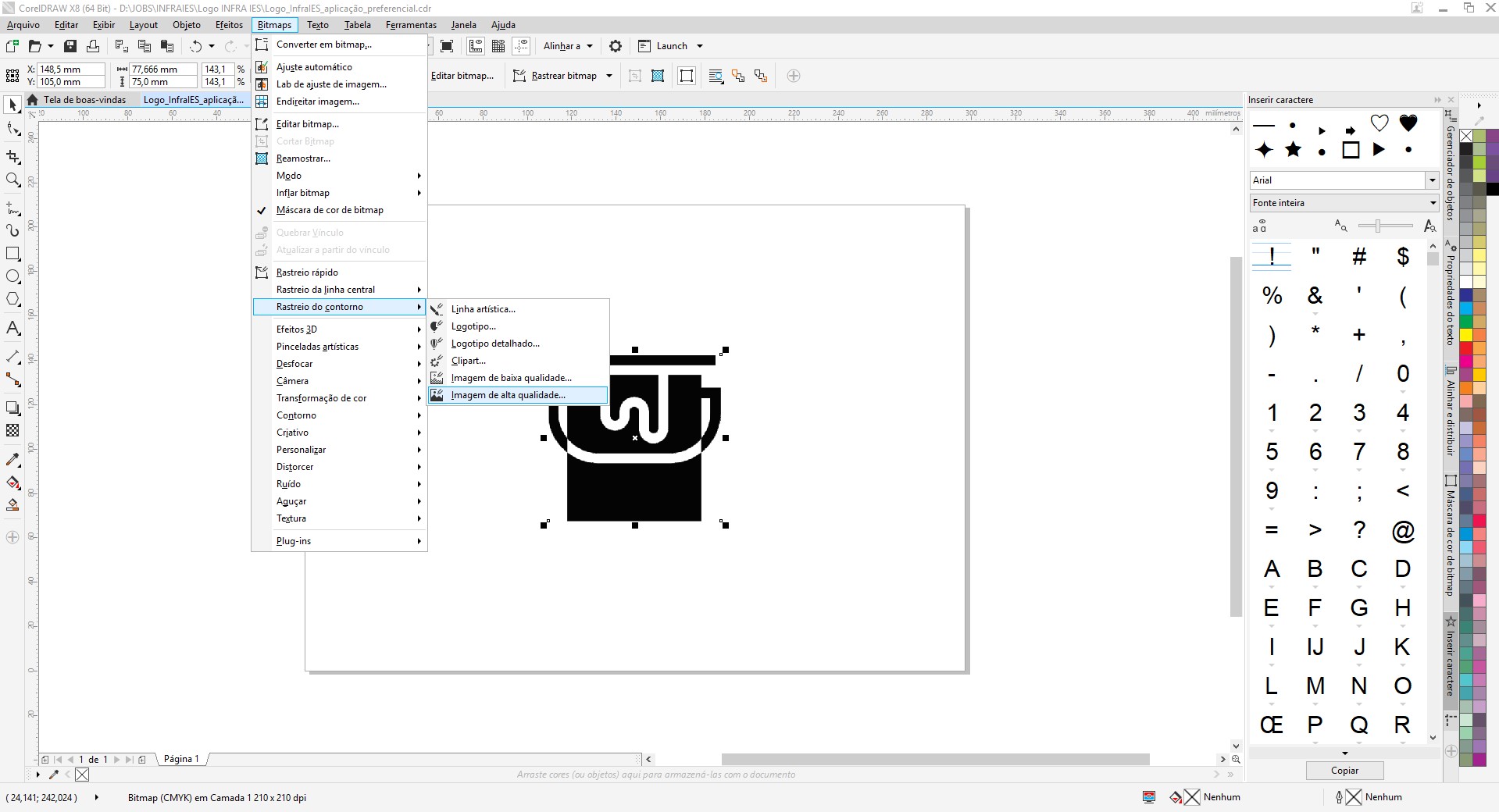
Task: Click Bitmap (CMYK) em Camada status text
Action: (x=216, y=797)
